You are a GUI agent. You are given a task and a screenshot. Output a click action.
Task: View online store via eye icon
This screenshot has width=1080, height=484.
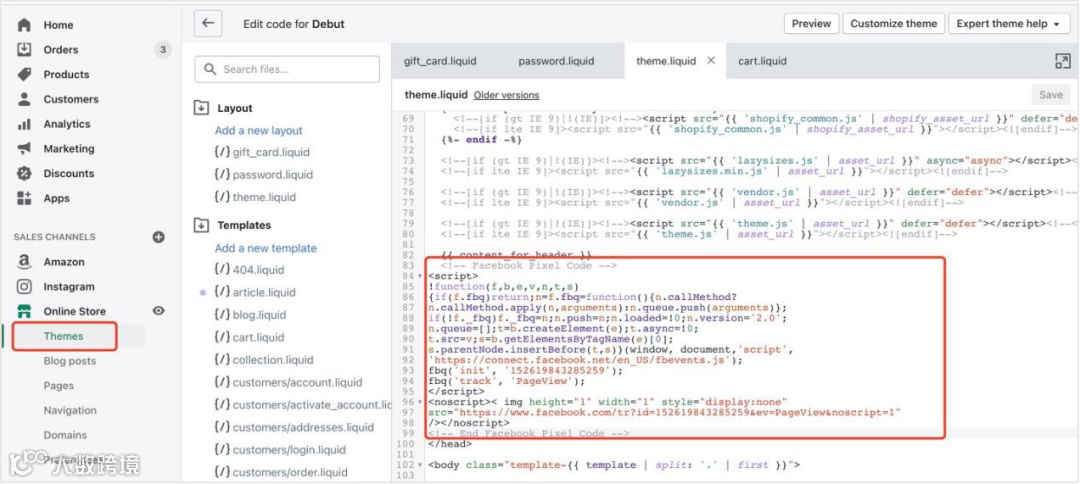[158, 311]
